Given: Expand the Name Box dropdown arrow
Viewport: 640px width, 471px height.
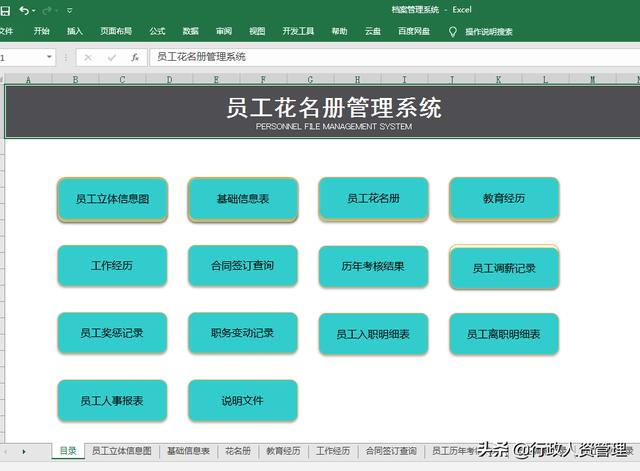Looking at the screenshot, I should pyautogui.click(x=49, y=58).
